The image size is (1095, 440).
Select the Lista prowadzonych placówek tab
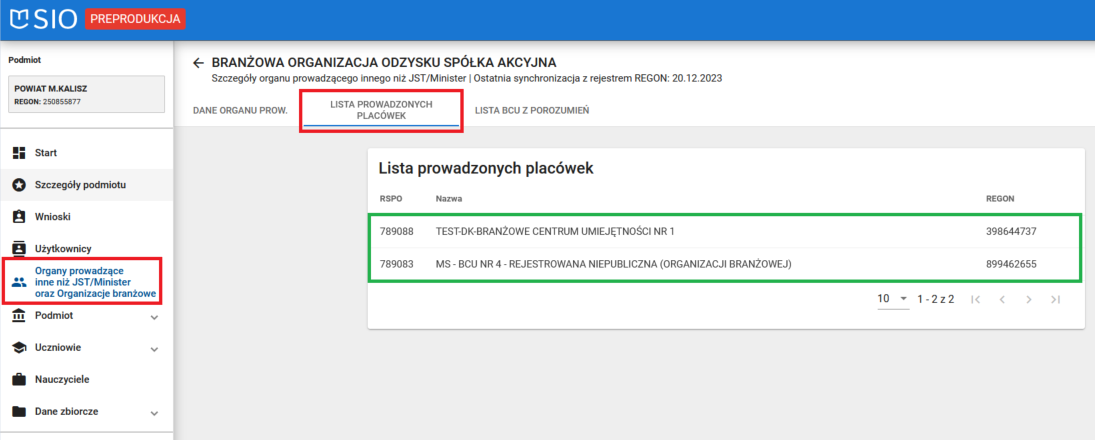380,110
